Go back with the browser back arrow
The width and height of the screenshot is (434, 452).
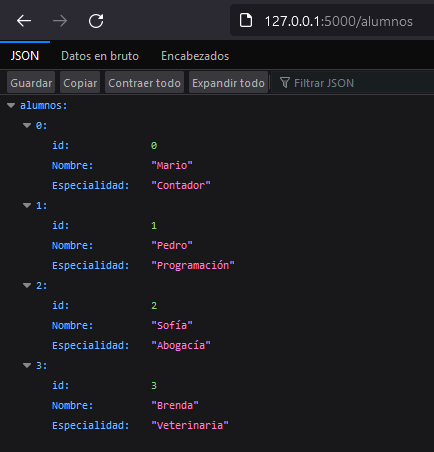pyautogui.click(x=24, y=21)
